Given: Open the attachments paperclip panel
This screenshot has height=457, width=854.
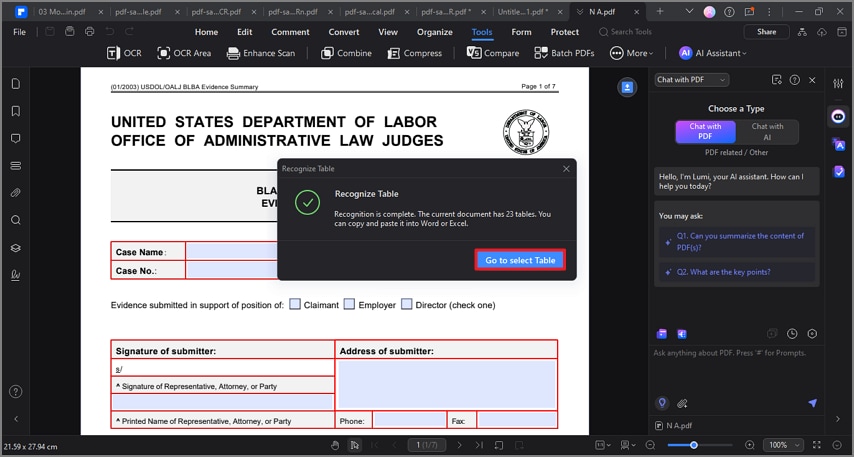Looking at the screenshot, I should (16, 193).
